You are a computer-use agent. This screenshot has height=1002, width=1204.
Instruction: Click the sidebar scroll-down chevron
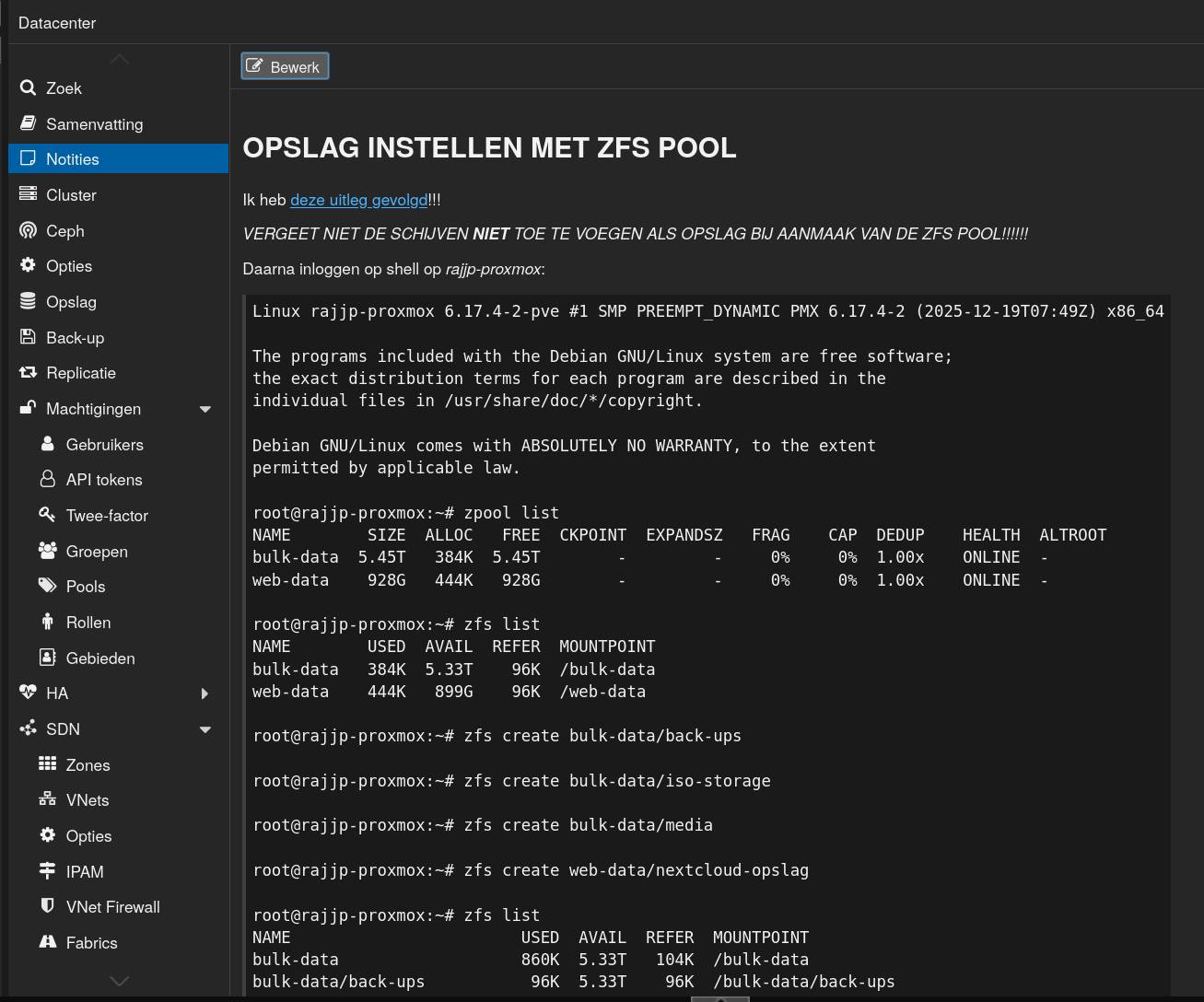pyautogui.click(x=119, y=981)
